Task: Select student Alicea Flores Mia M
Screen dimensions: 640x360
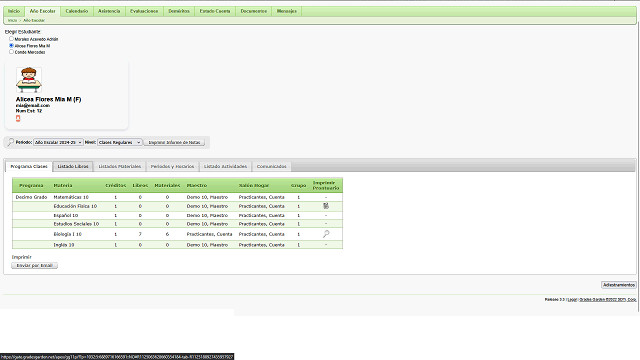Action: coord(11,45)
